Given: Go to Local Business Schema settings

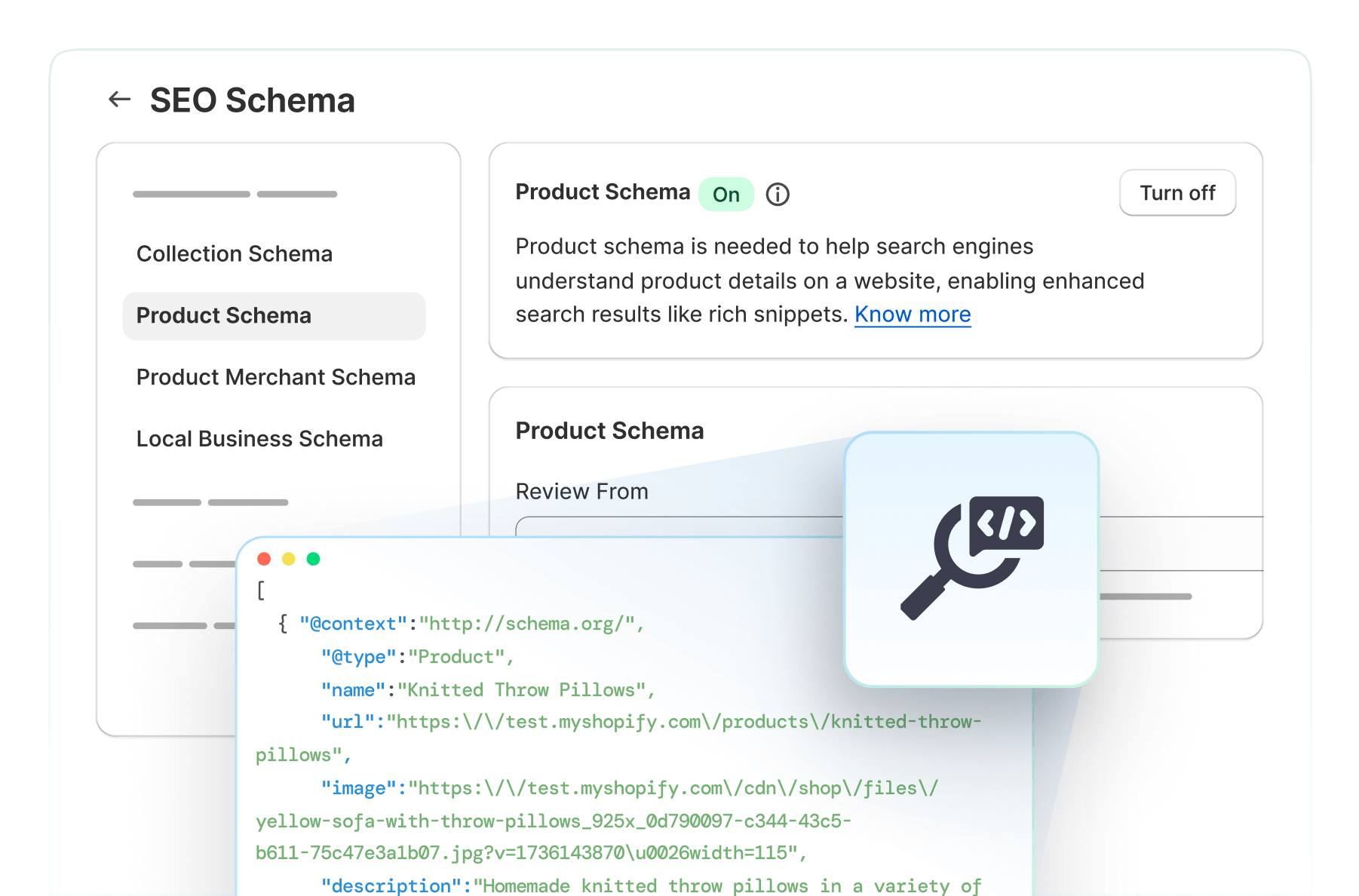Looking at the screenshot, I should click(259, 439).
